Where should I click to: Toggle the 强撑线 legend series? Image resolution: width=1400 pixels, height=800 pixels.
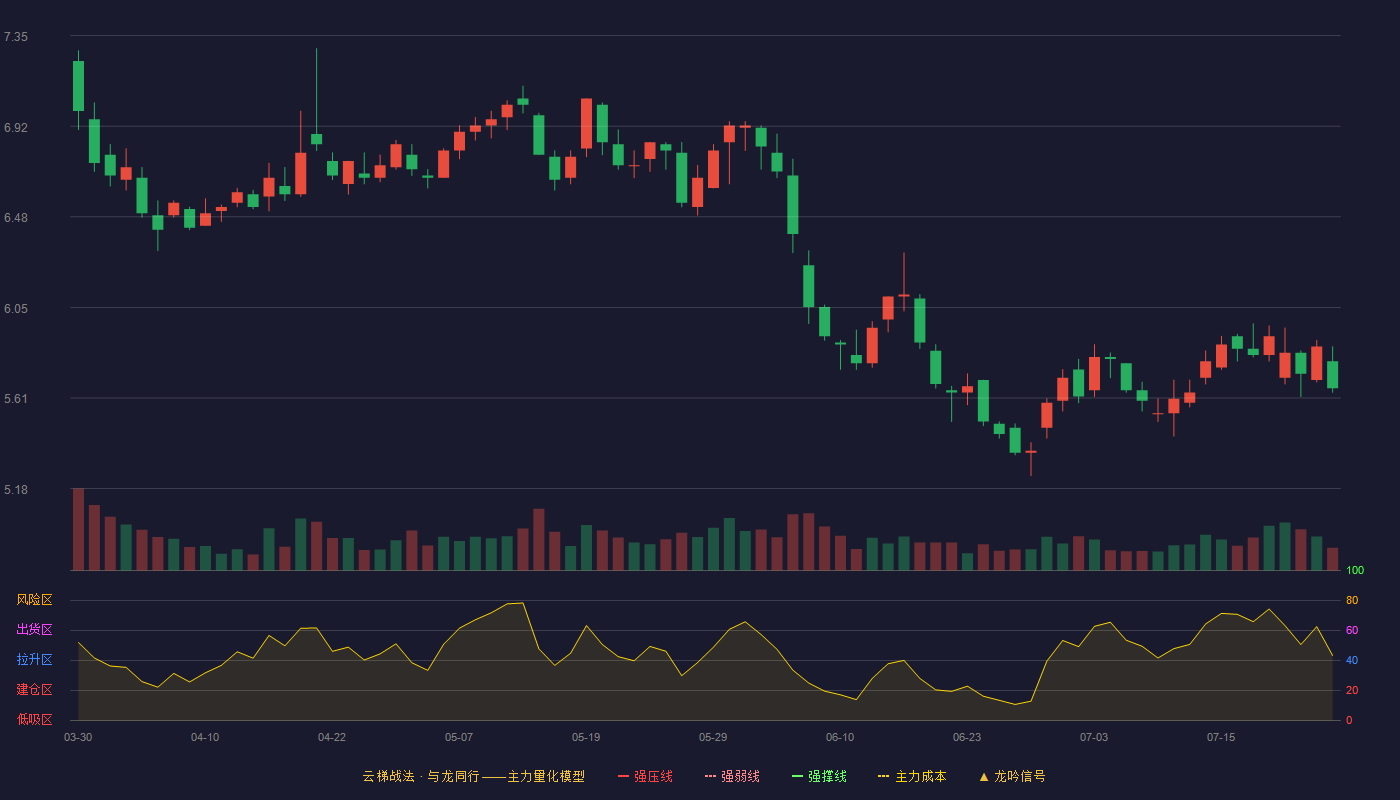coord(819,776)
